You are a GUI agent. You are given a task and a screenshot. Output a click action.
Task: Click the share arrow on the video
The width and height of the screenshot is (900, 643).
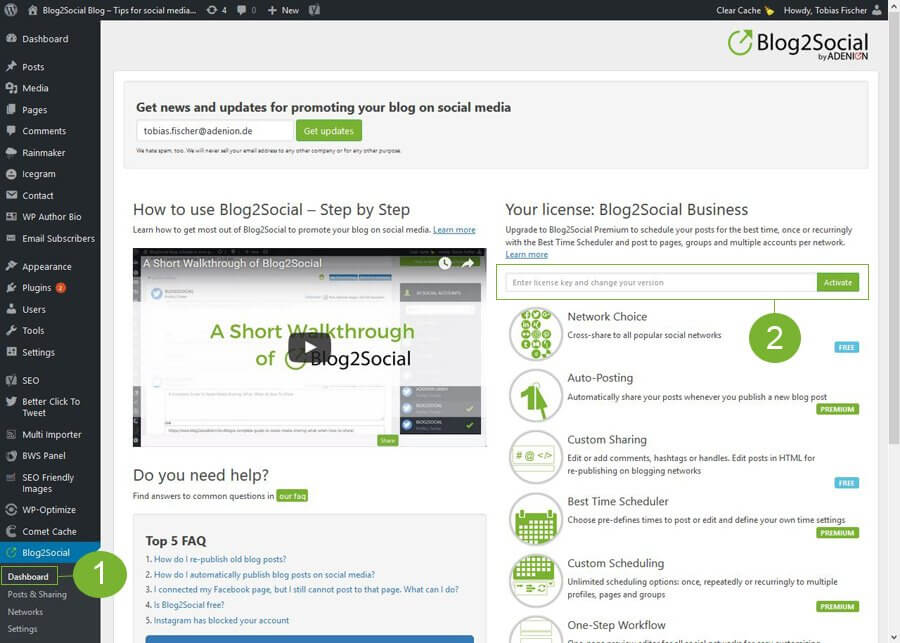(x=467, y=263)
